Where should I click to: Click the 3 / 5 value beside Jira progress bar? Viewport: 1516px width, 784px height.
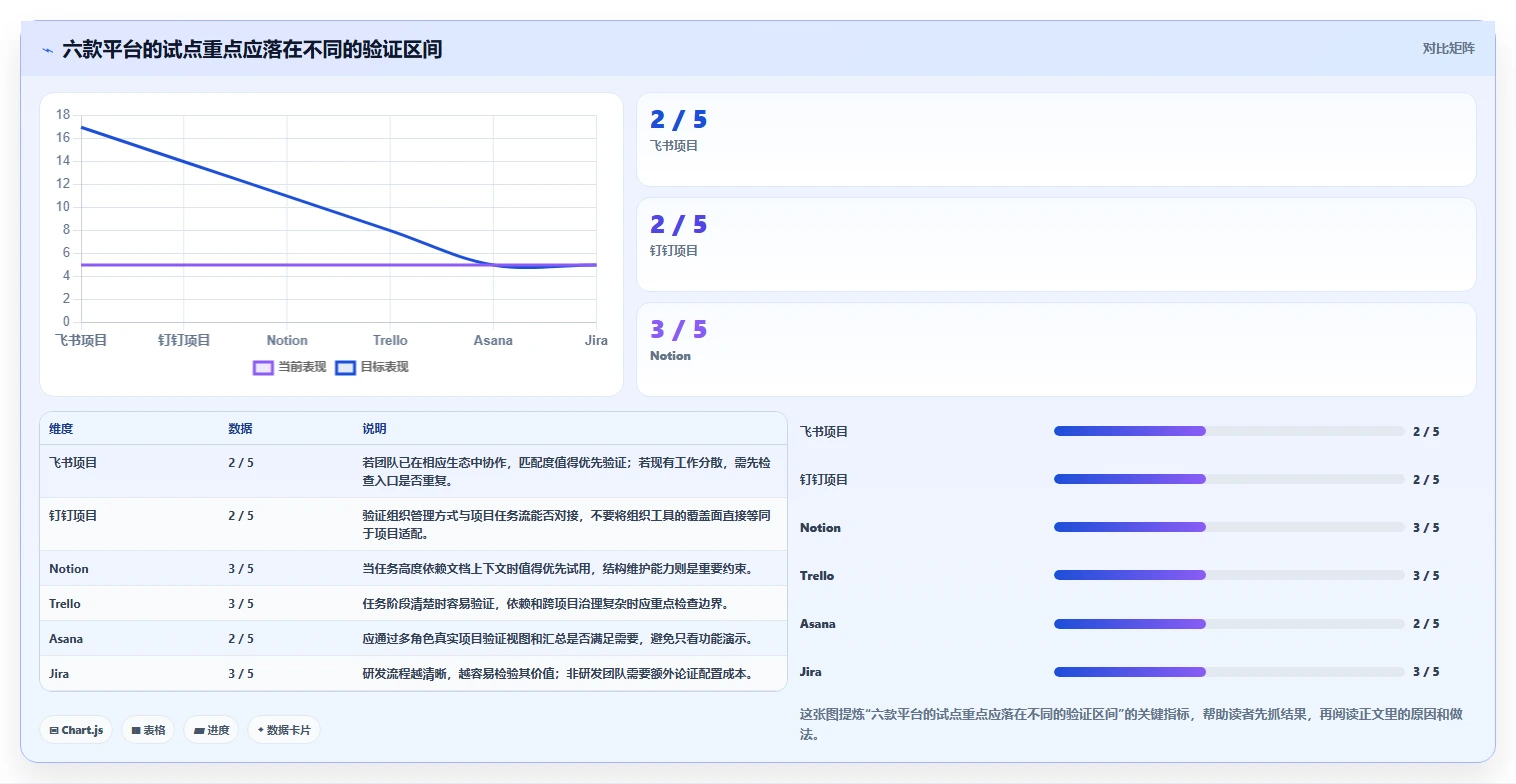pyautogui.click(x=1426, y=672)
